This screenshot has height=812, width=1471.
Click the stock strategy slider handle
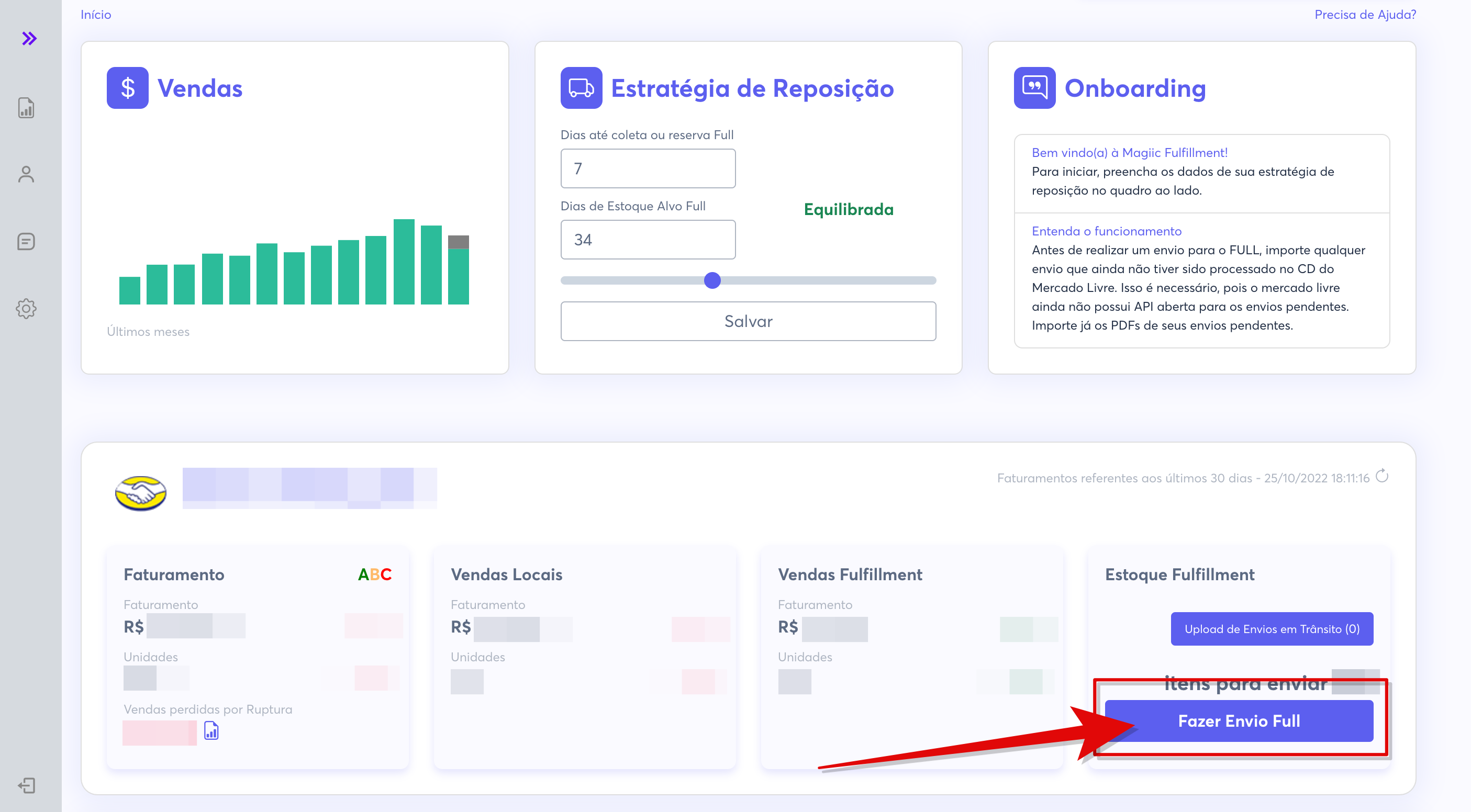(x=712, y=280)
